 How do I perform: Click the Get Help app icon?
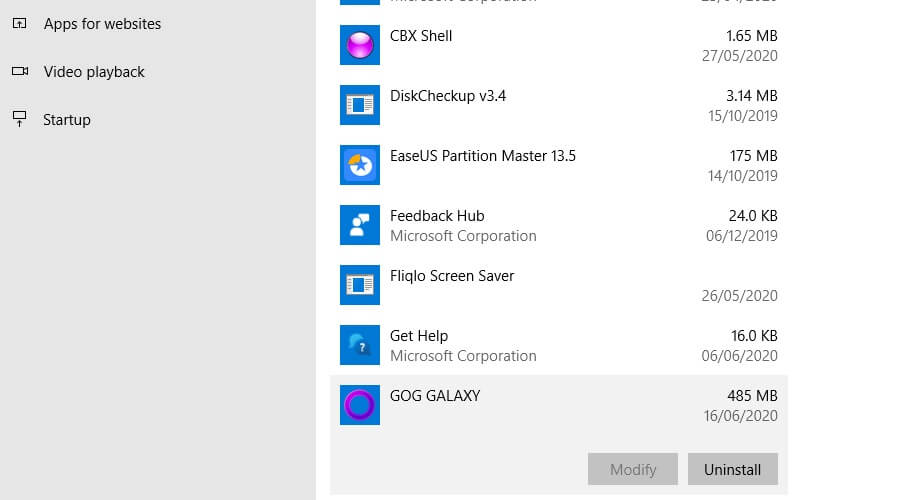click(360, 345)
